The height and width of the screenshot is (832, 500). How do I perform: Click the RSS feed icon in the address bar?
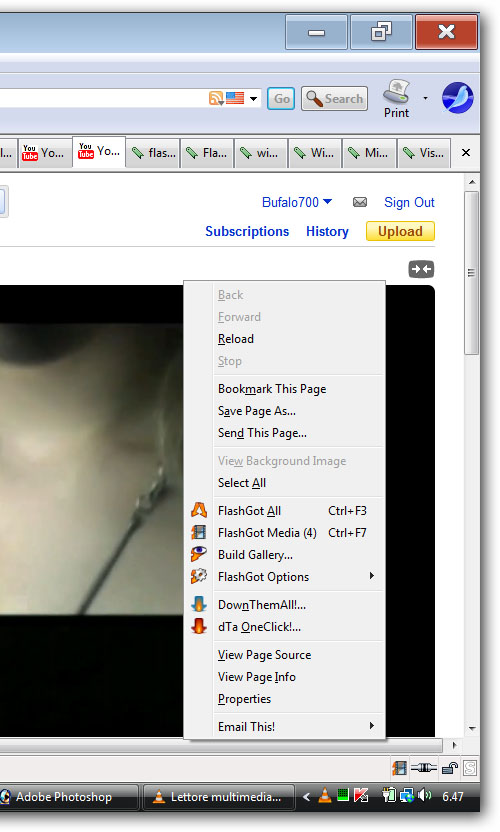coord(216,98)
